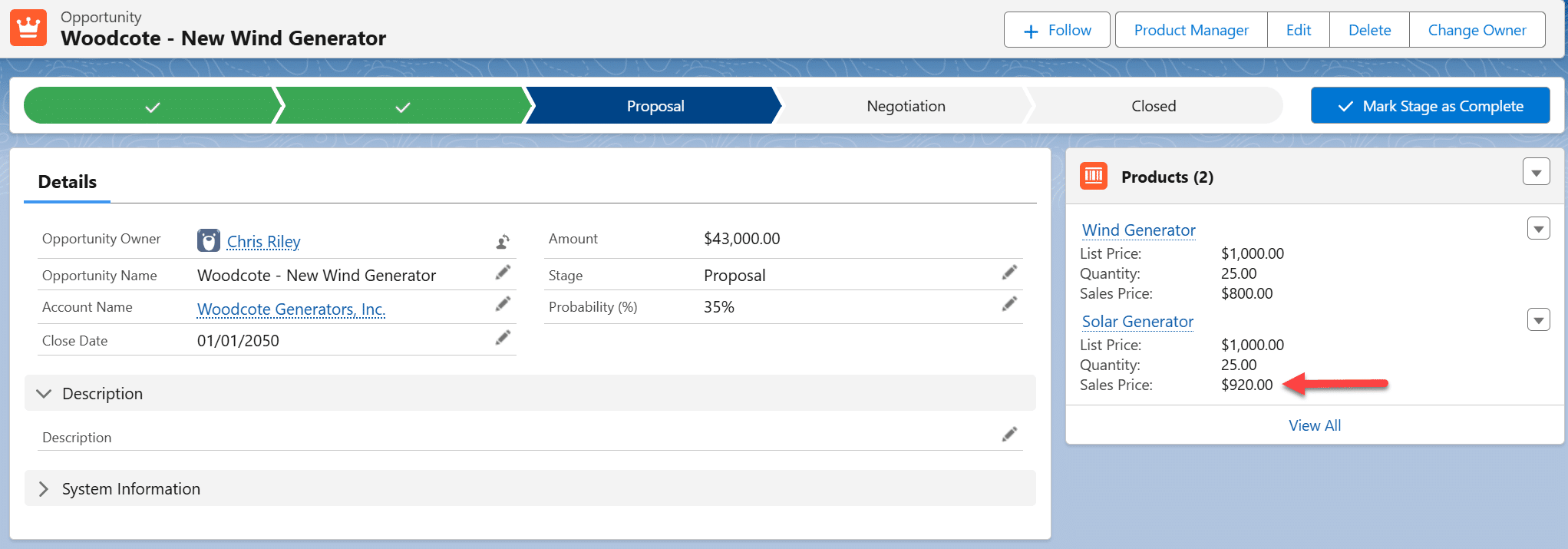The height and width of the screenshot is (549, 1568).
Task: Open Wind Generator row actions dropdown
Action: (x=1538, y=229)
